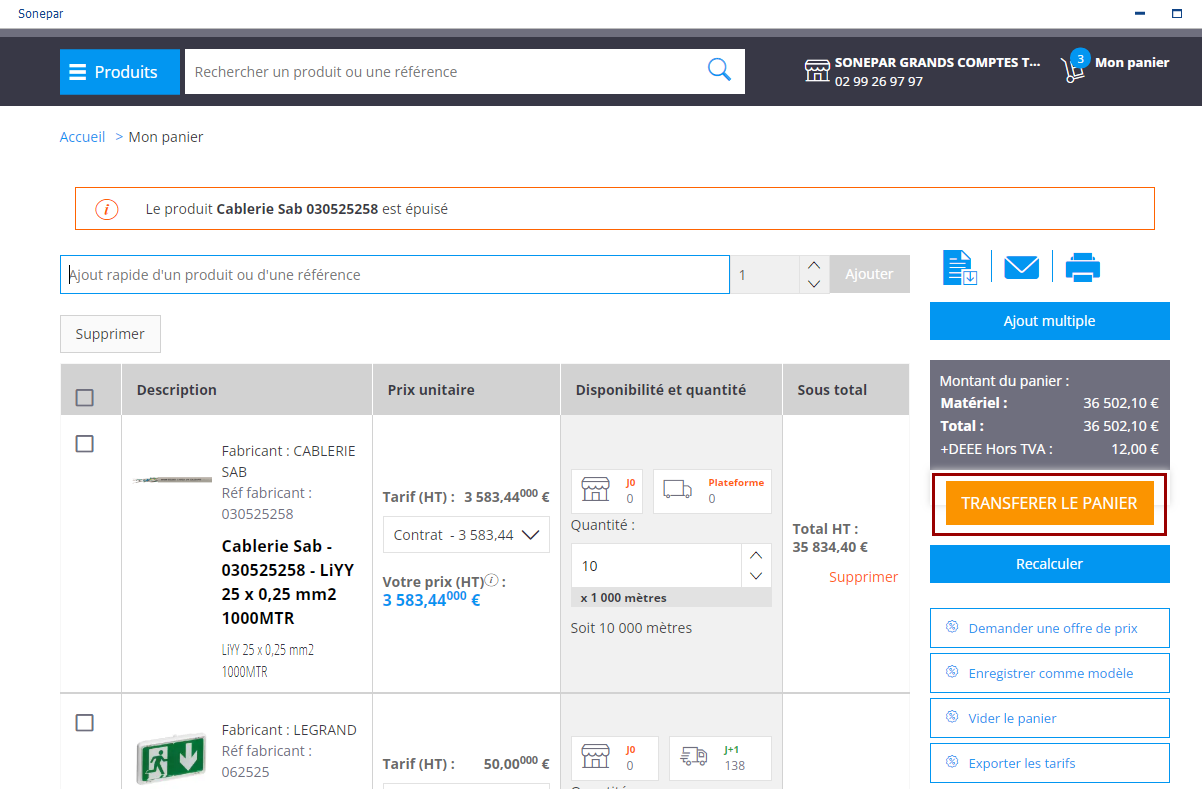
Task: Click the Recalculer button
Action: (x=1050, y=564)
